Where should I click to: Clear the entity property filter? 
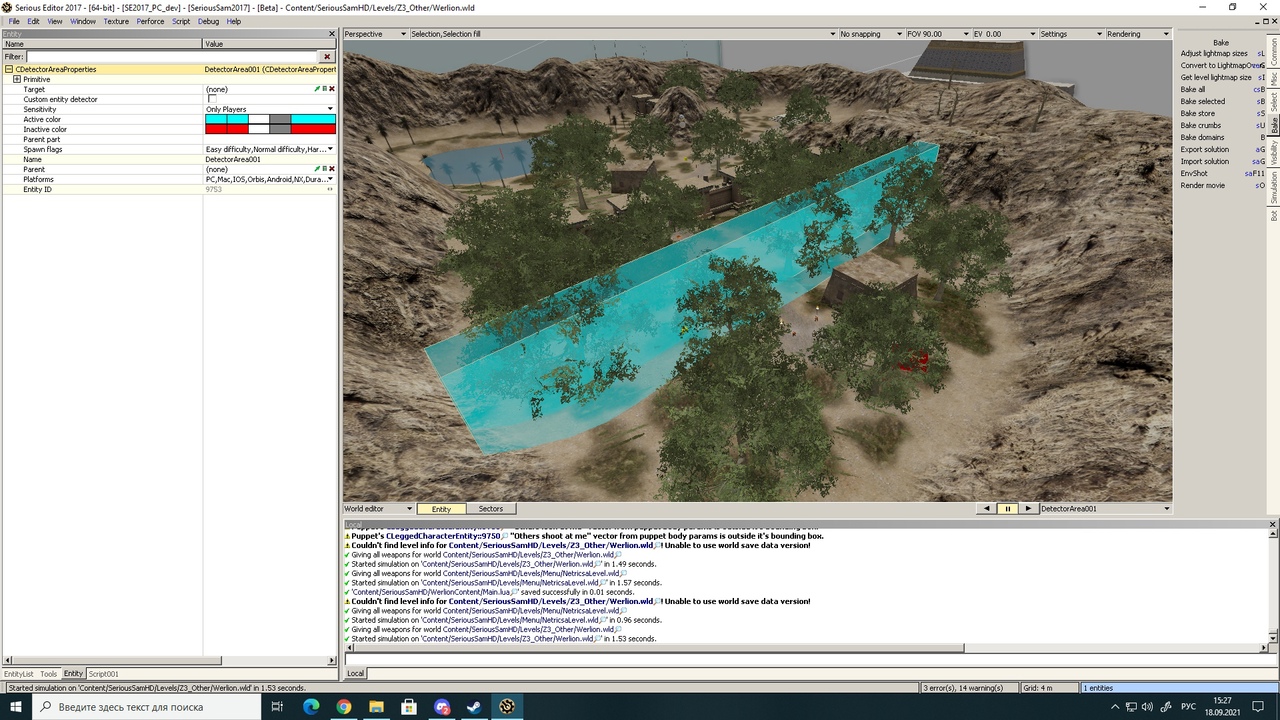(327, 57)
